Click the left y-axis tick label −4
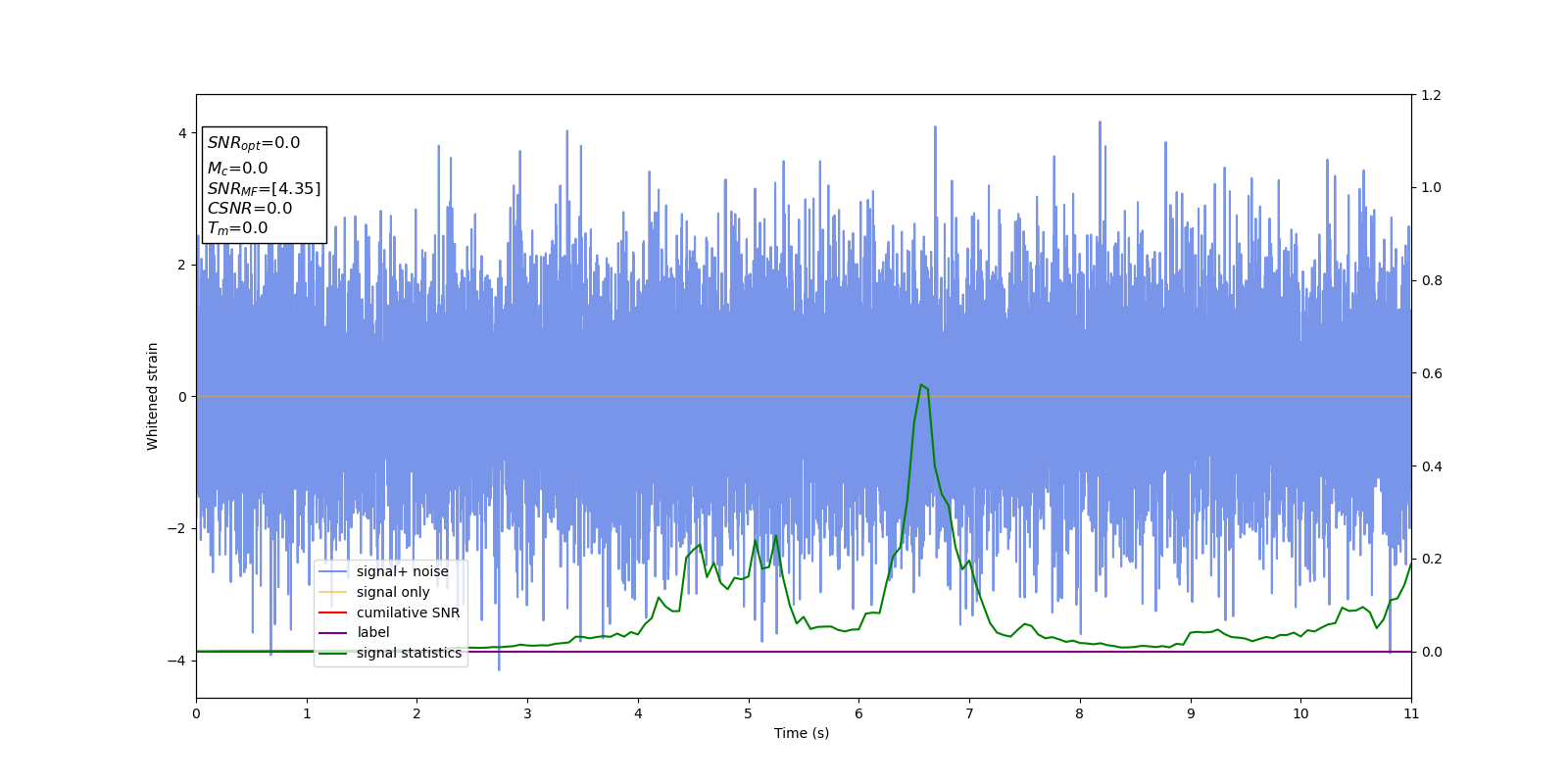The width and height of the screenshot is (1568, 784). pyautogui.click(x=176, y=661)
